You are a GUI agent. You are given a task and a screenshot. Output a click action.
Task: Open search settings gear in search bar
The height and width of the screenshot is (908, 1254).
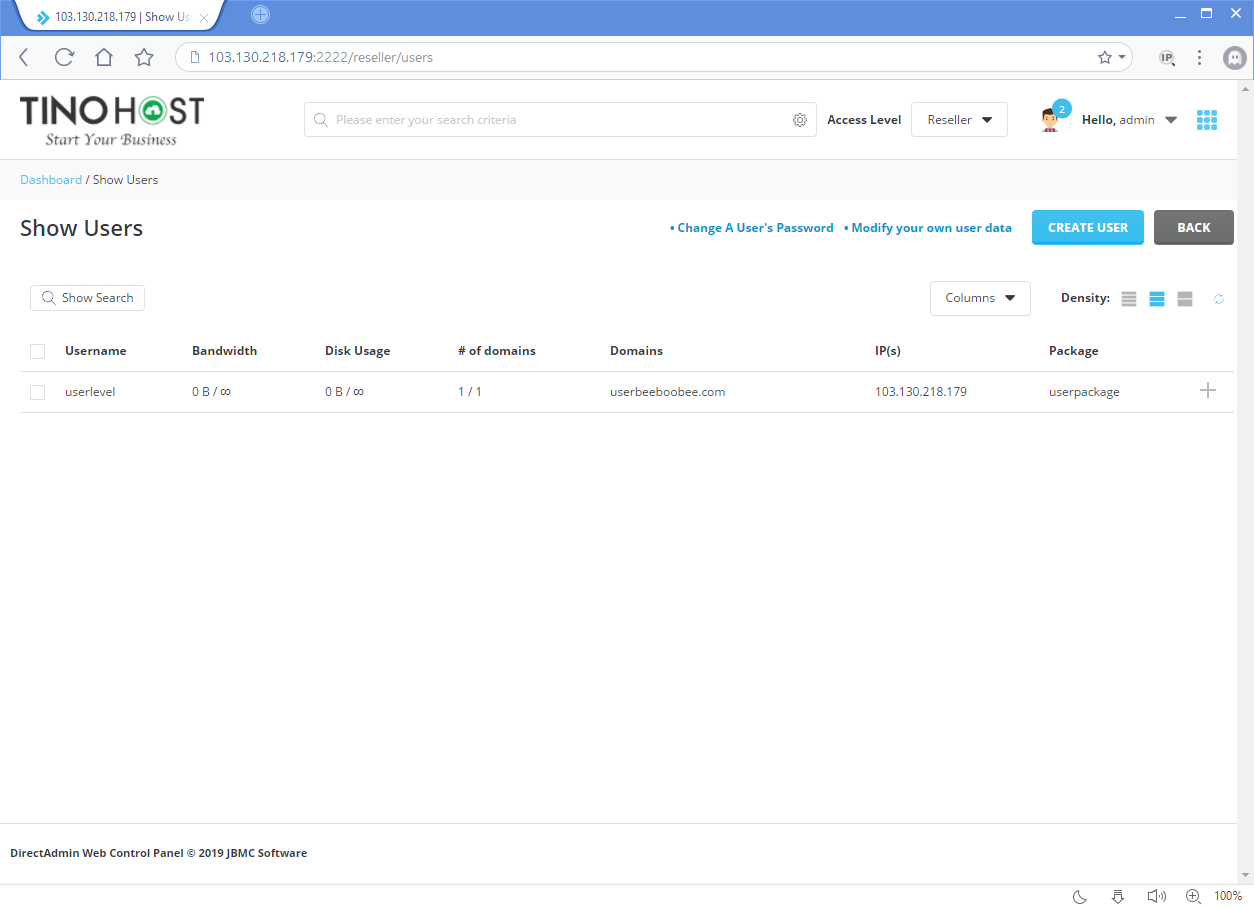point(799,119)
